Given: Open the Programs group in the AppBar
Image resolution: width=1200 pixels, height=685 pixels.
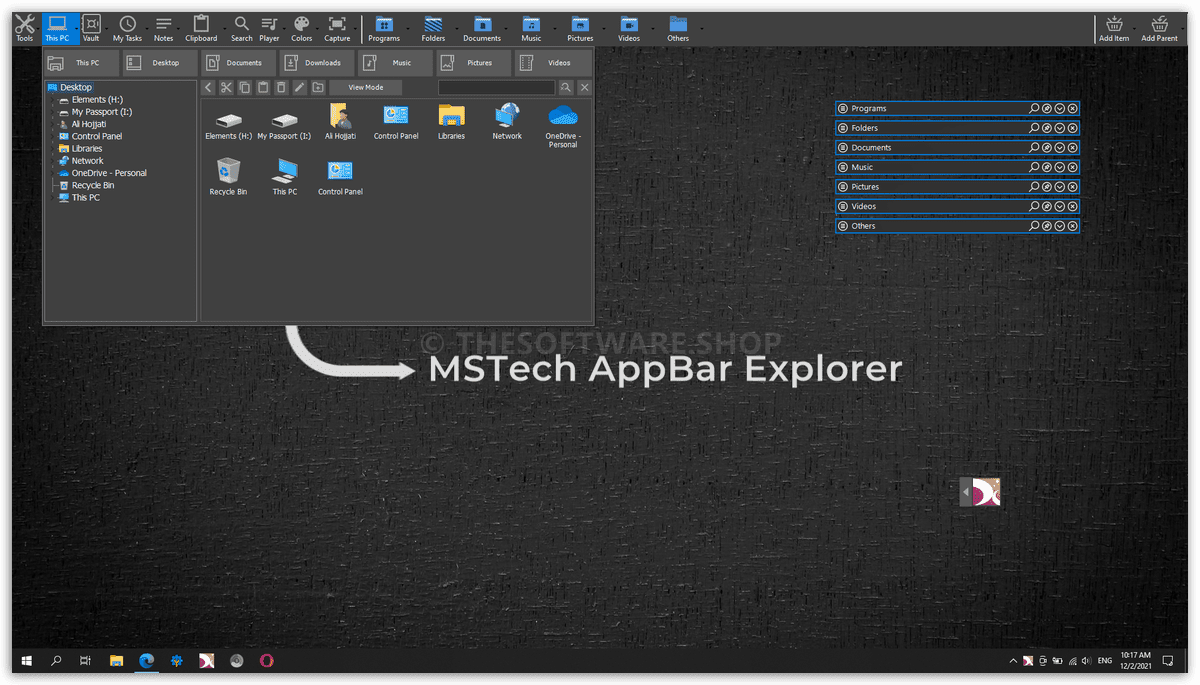Looking at the screenshot, I should (x=383, y=28).
